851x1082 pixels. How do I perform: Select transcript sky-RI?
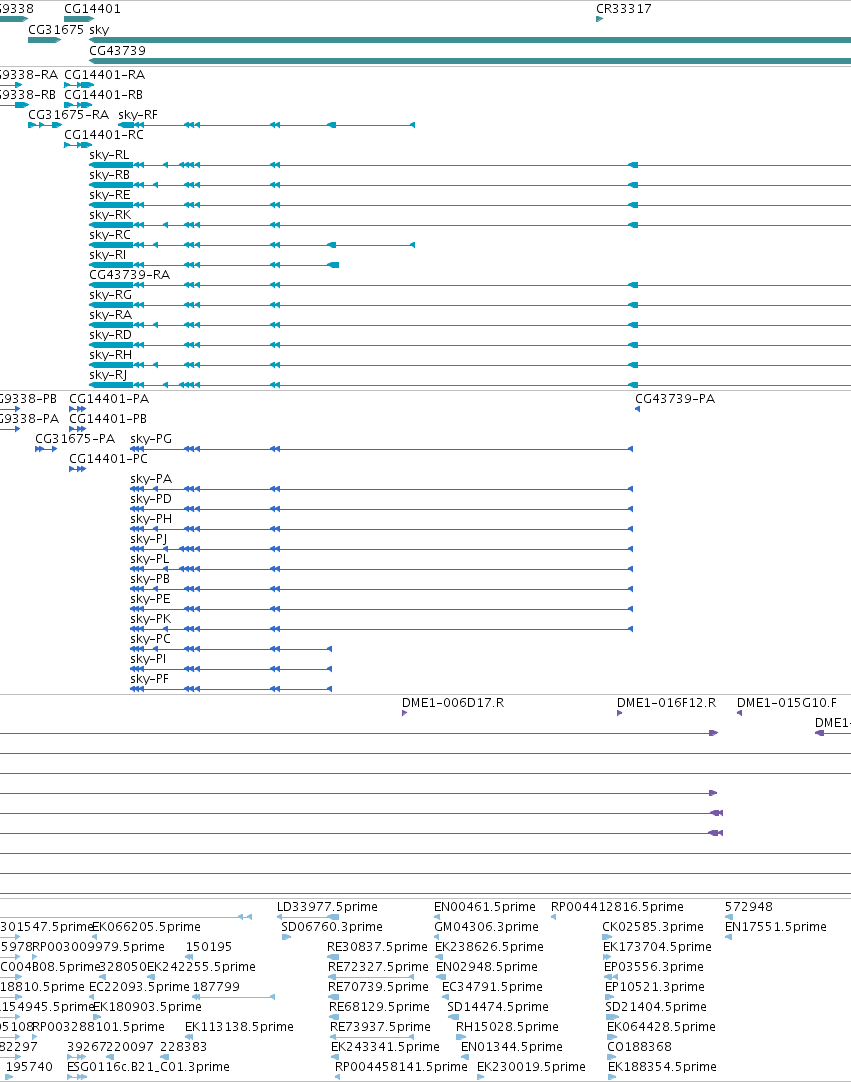tap(214, 265)
